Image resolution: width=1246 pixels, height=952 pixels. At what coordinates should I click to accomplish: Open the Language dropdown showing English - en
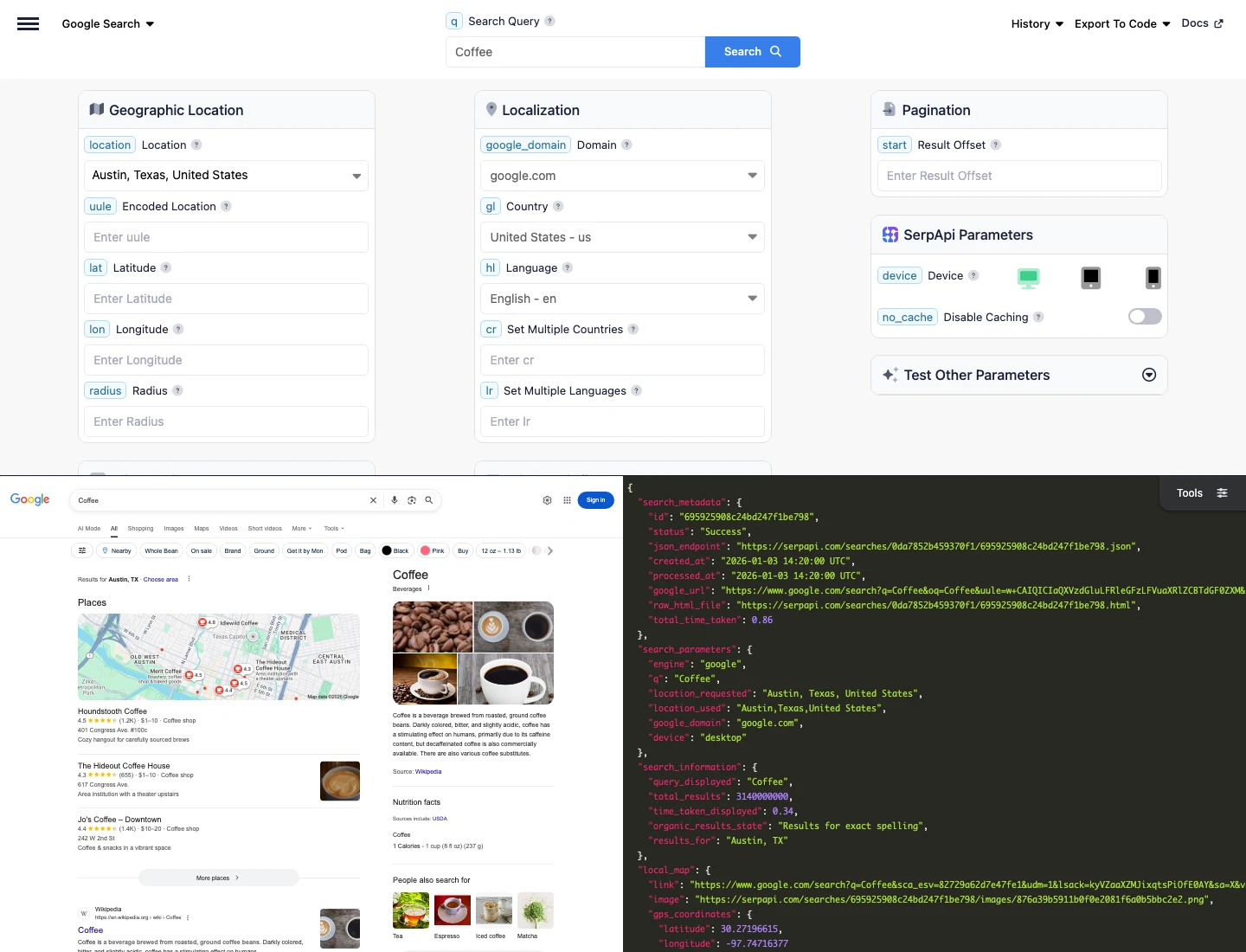tap(622, 299)
